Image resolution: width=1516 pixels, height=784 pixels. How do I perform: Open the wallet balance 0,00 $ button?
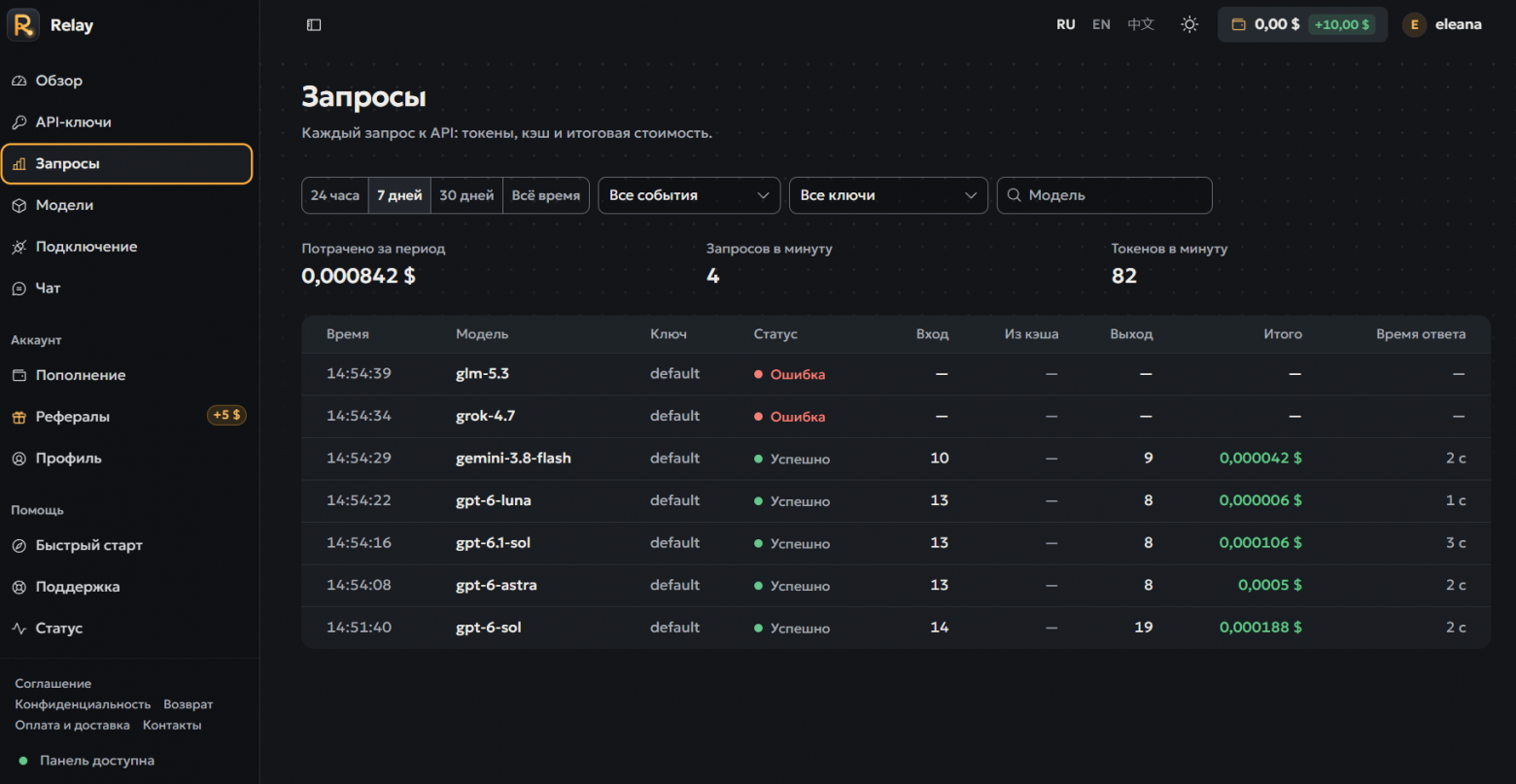1302,25
